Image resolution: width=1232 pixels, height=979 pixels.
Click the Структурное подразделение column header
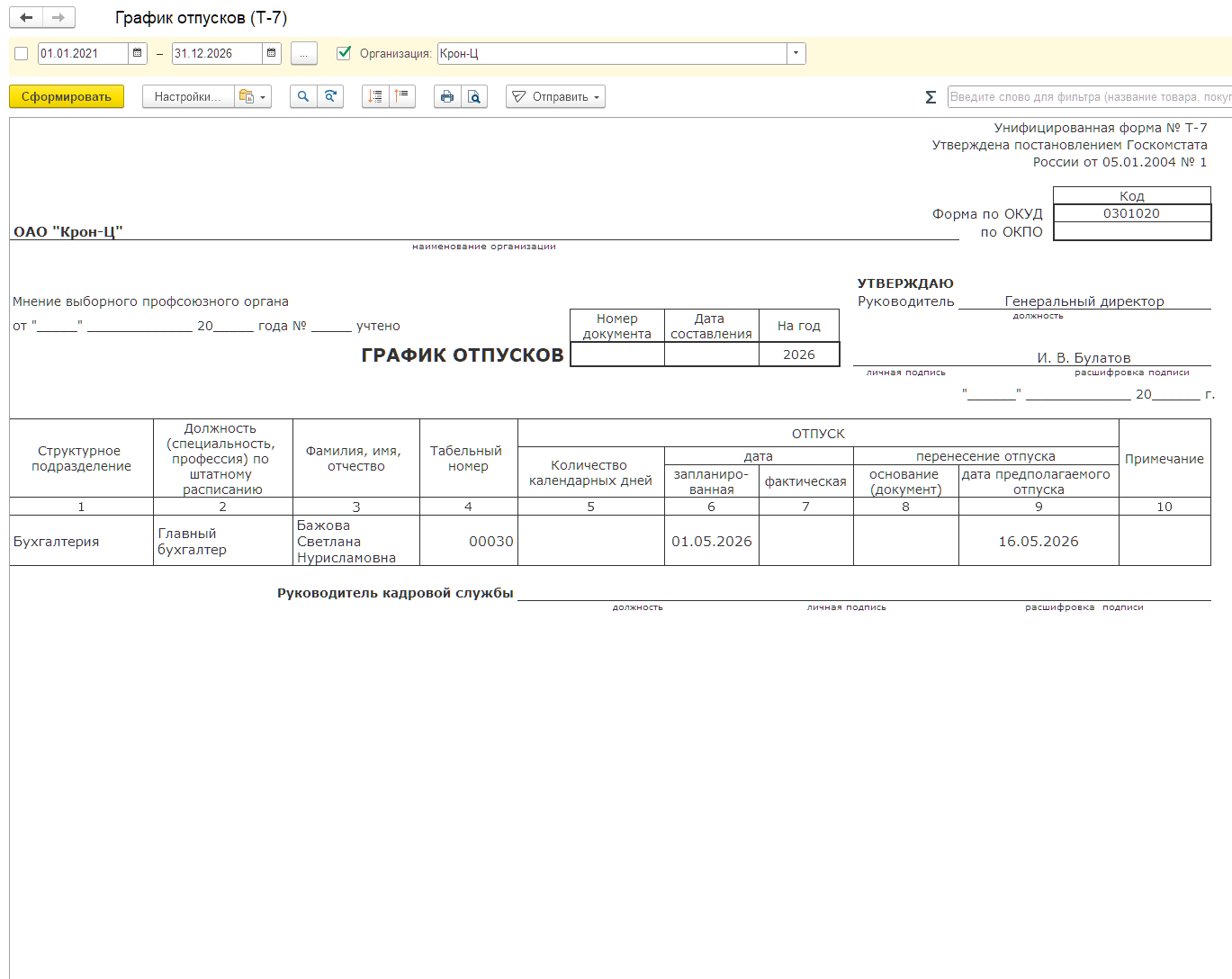[81, 458]
